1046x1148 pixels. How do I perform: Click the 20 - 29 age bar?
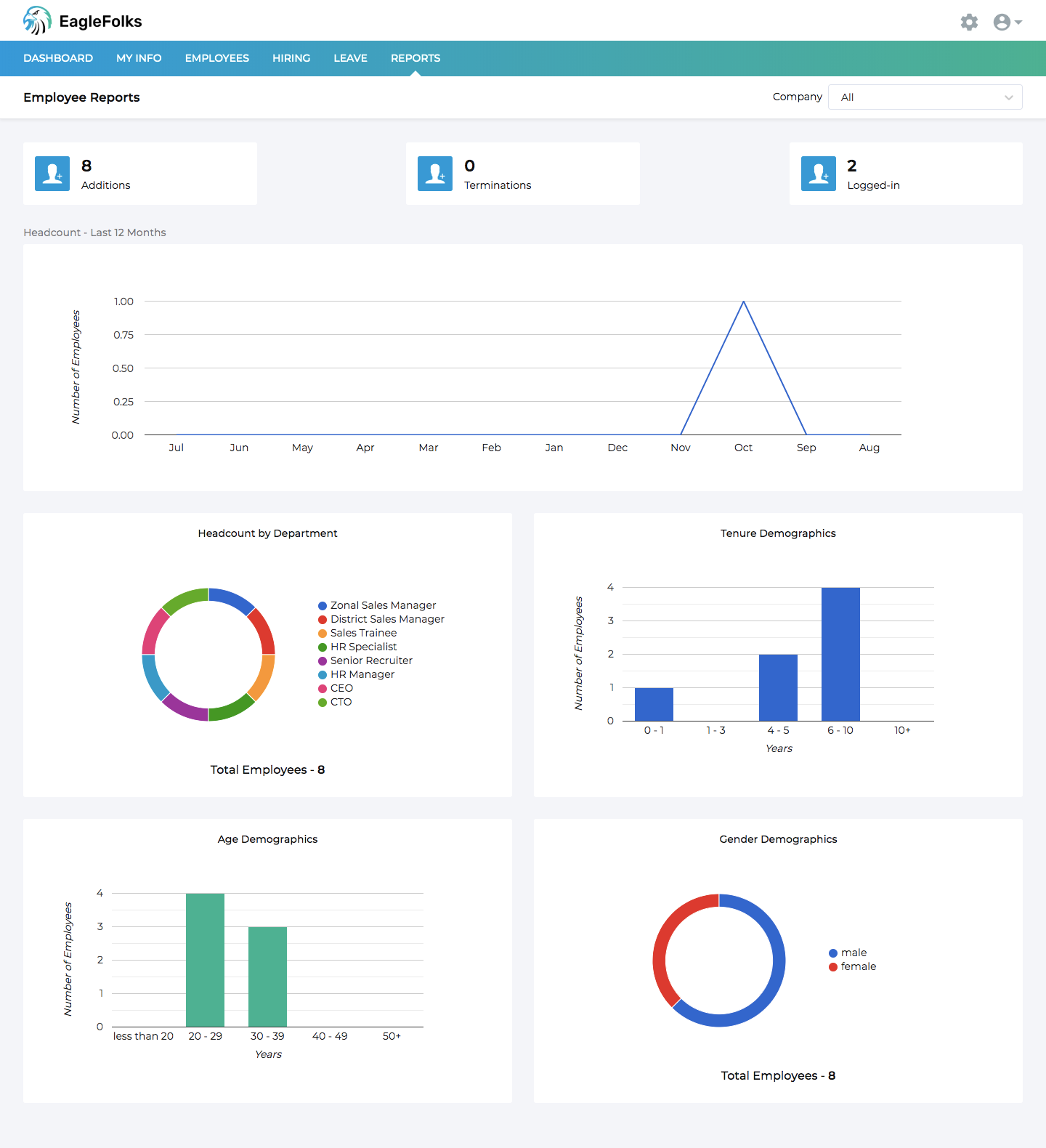point(205,960)
